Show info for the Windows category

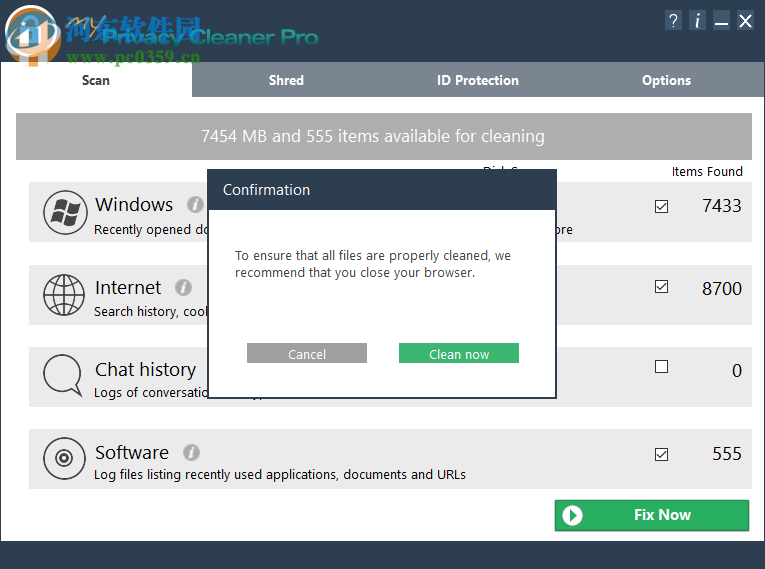click(x=195, y=204)
